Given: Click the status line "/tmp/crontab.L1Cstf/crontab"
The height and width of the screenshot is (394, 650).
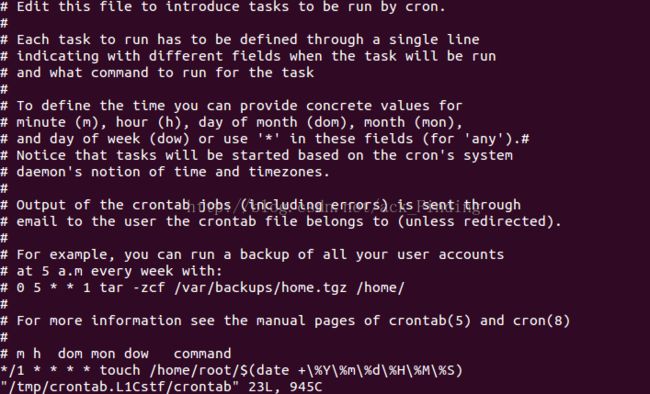Looking at the screenshot, I should [x=119, y=387].
